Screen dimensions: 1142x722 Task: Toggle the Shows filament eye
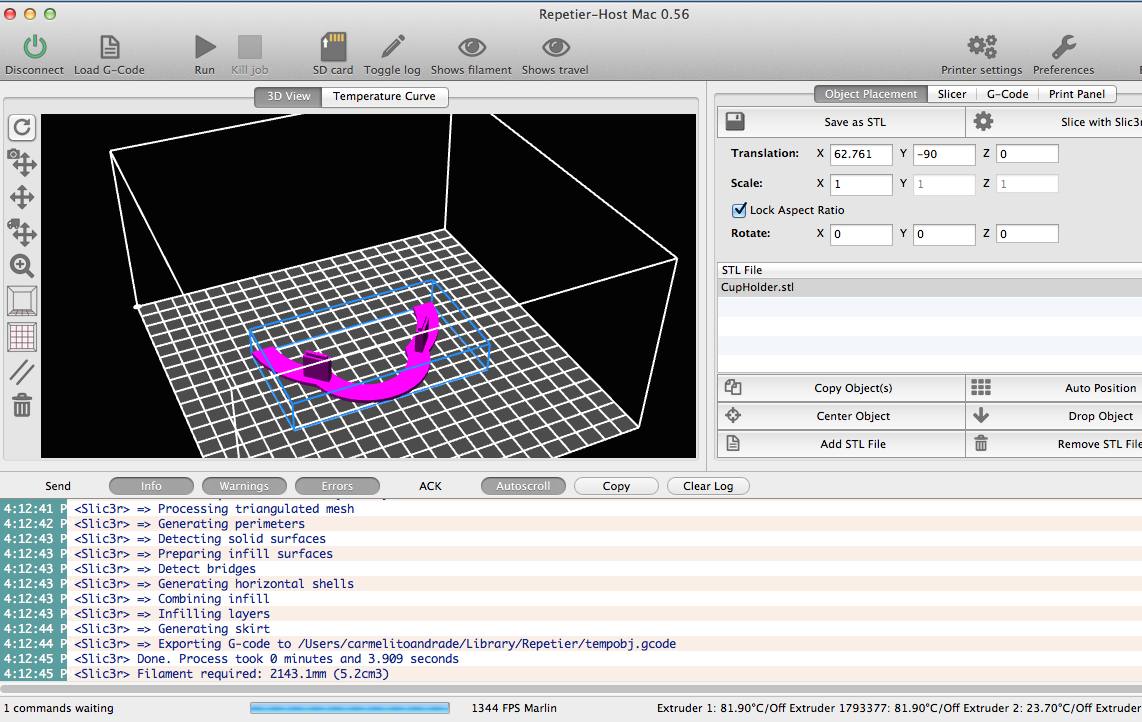(x=472, y=47)
